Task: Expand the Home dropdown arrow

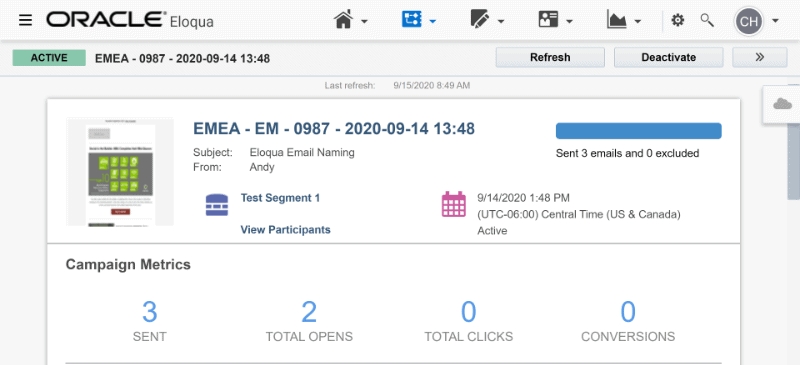Action: pyautogui.click(x=364, y=21)
